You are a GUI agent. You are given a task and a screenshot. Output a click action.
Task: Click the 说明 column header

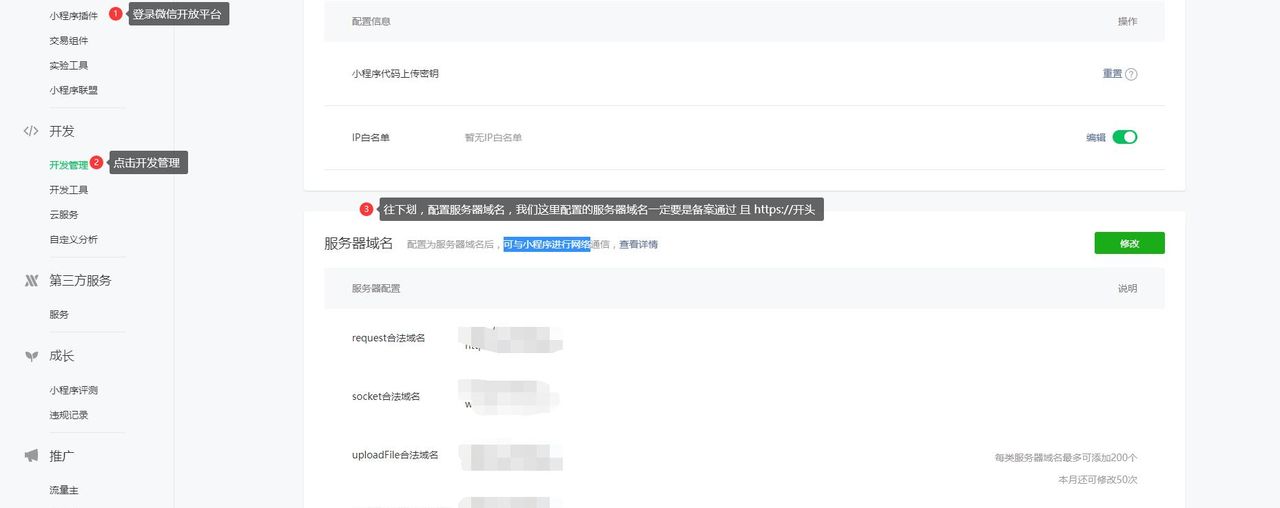1127,288
